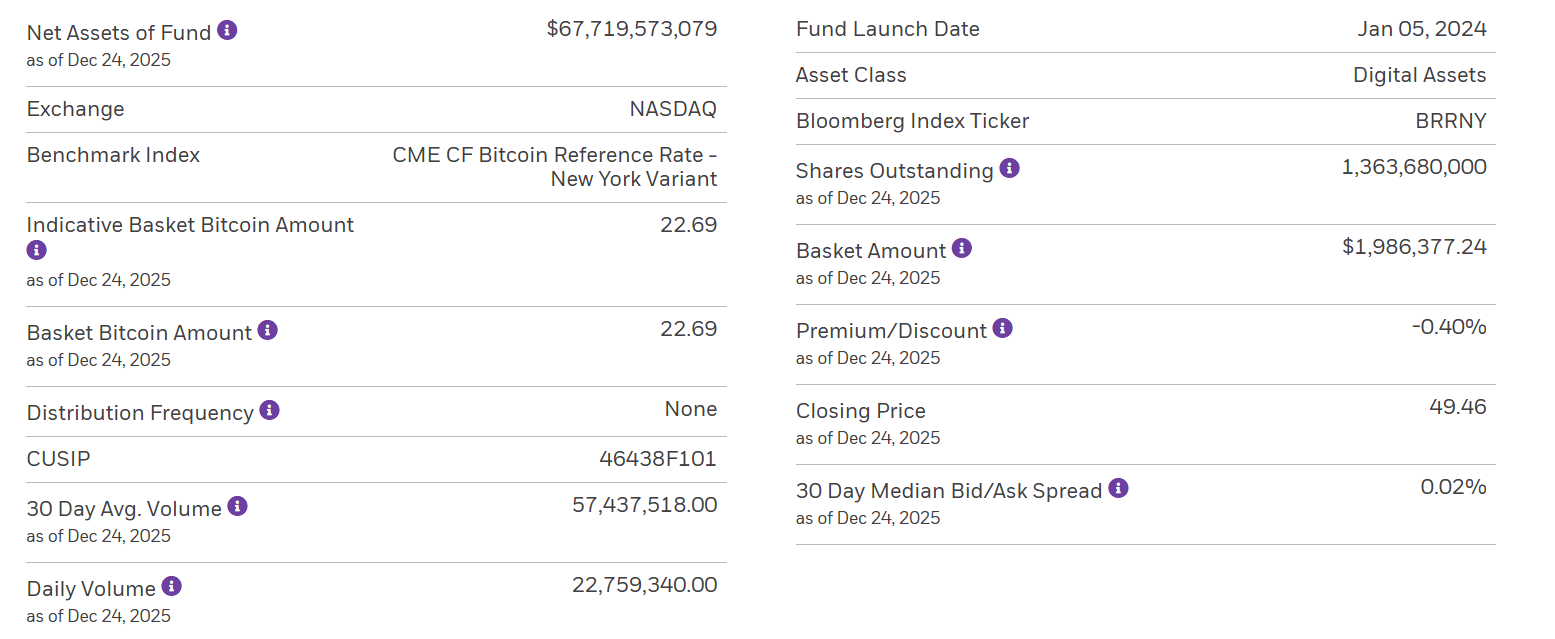Show info for Distribution Frequency
The image size is (1555, 639).
coord(269,410)
